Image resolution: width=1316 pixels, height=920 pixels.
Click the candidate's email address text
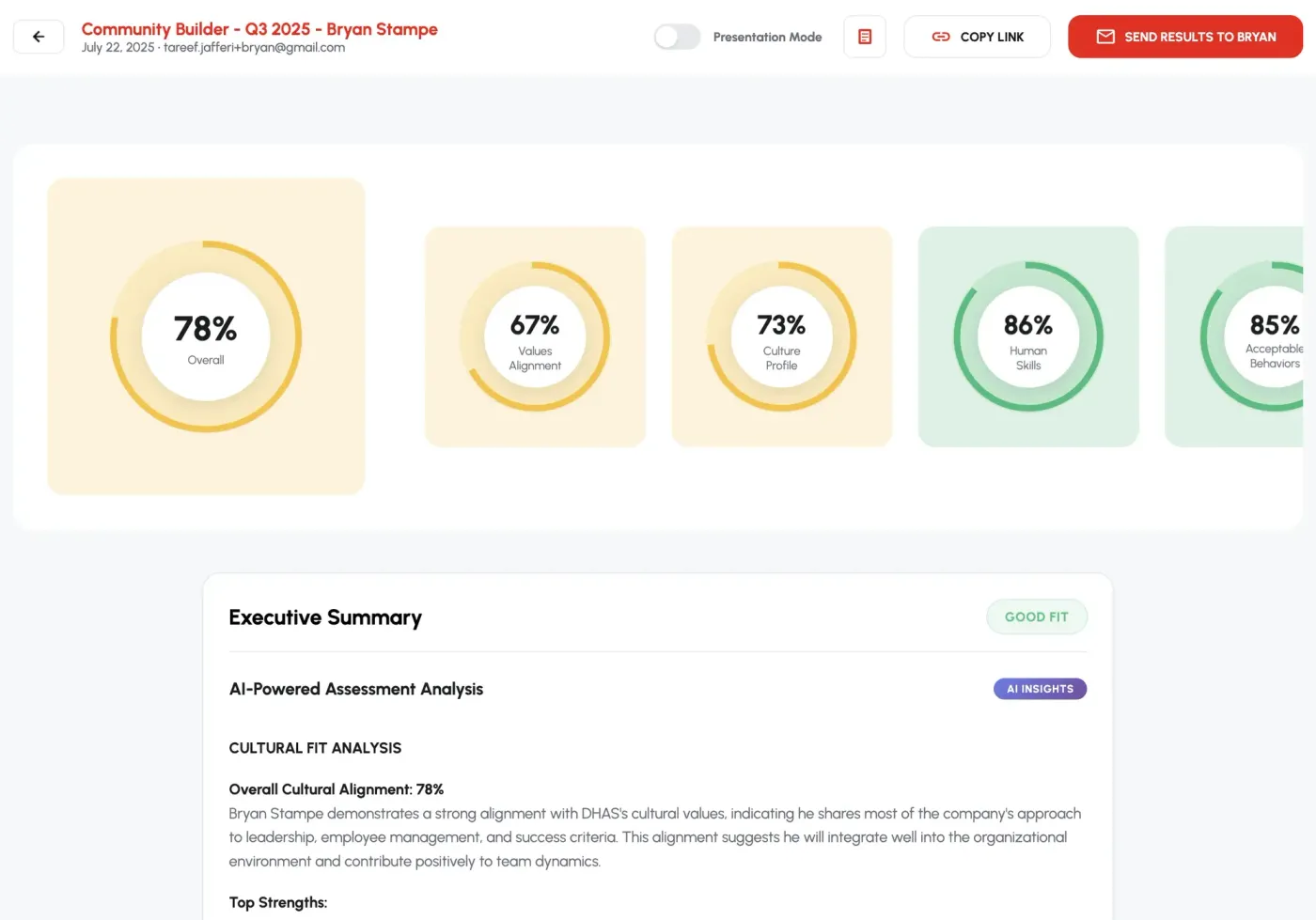[x=254, y=48]
